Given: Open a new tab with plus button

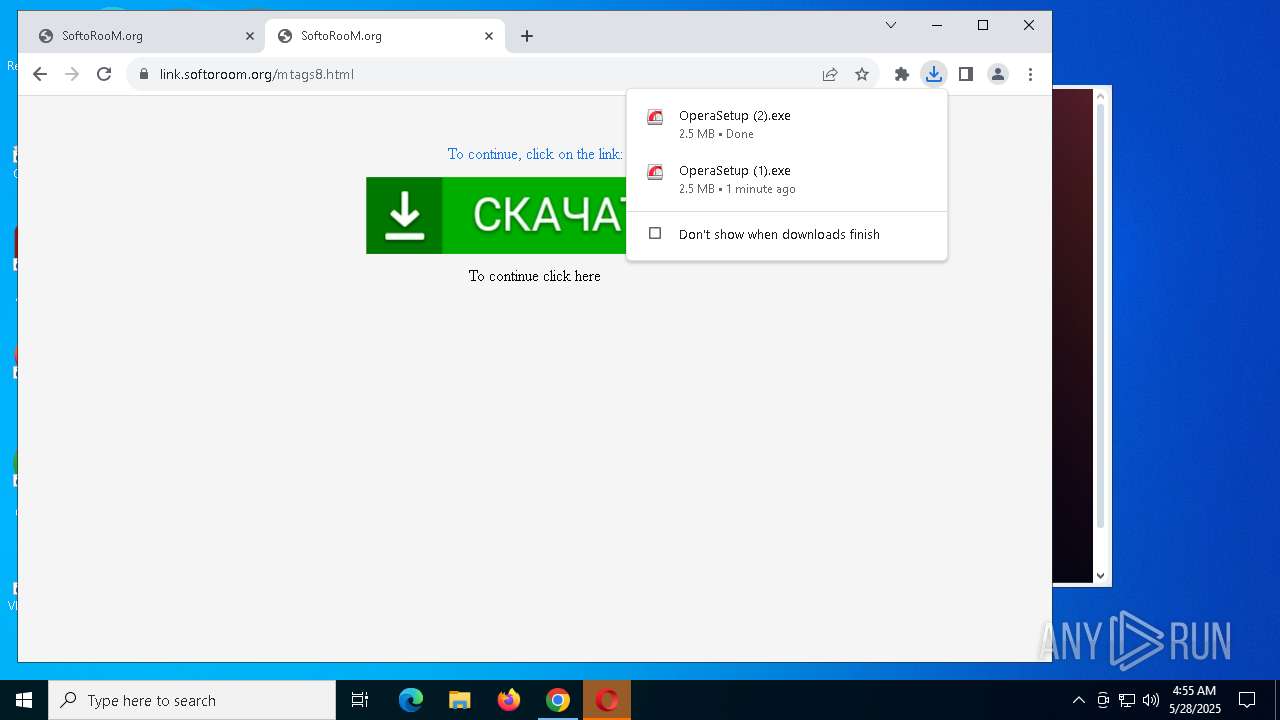Looking at the screenshot, I should [527, 36].
